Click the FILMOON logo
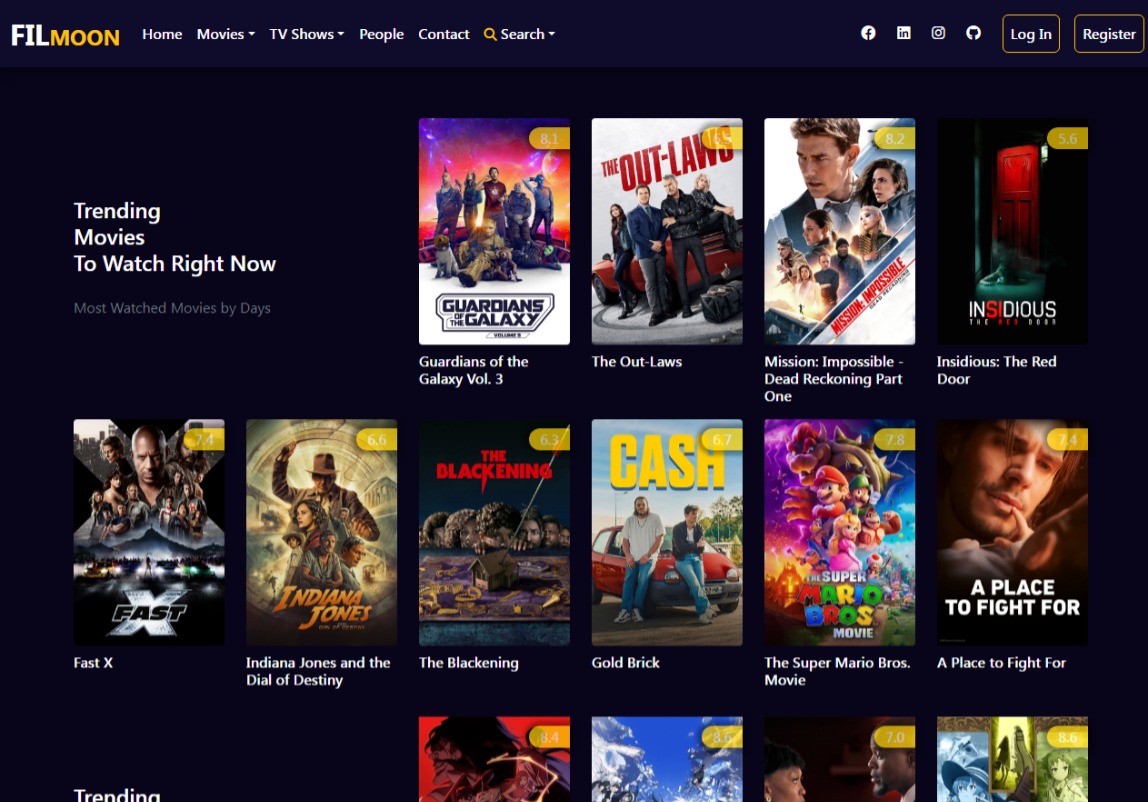 pos(65,36)
